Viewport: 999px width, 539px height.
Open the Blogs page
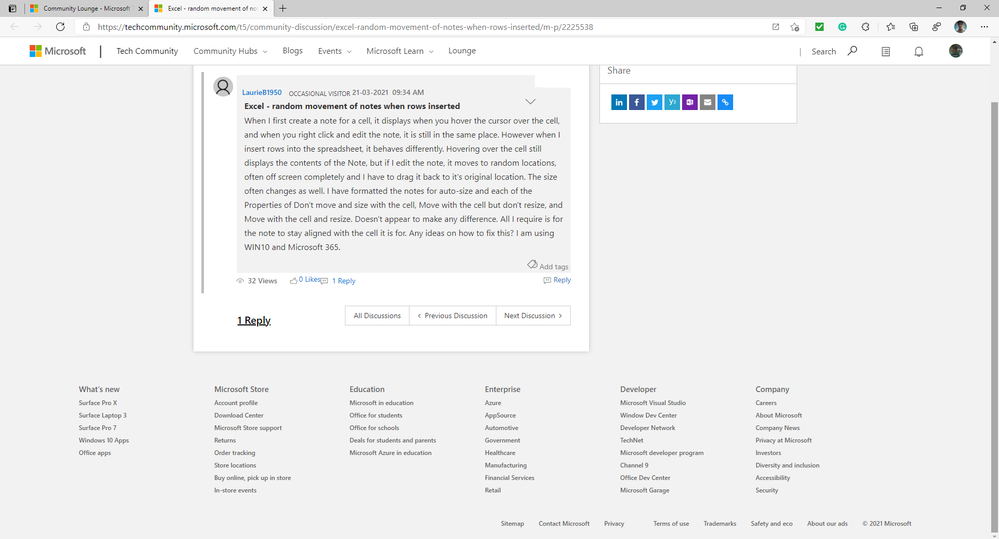point(292,51)
